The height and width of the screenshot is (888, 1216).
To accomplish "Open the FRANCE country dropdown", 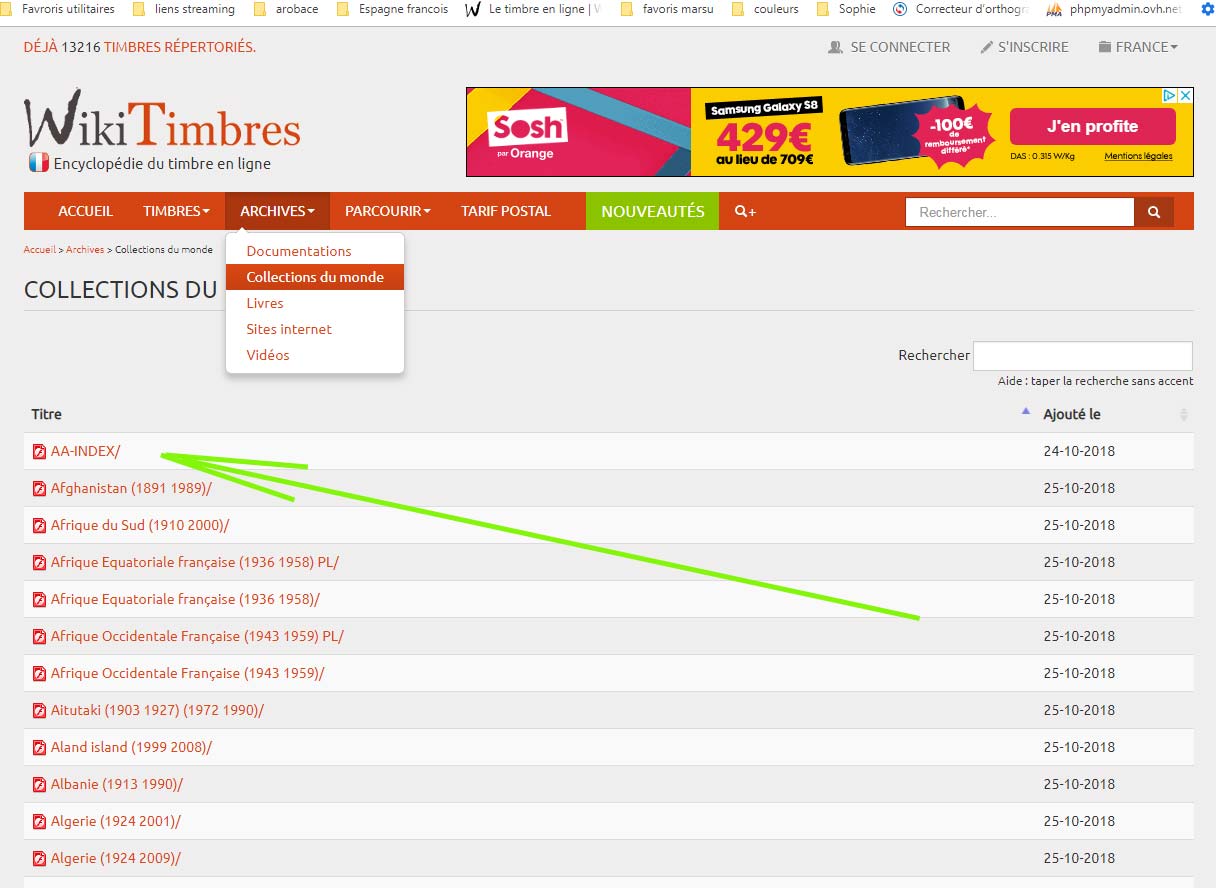I will point(1138,47).
